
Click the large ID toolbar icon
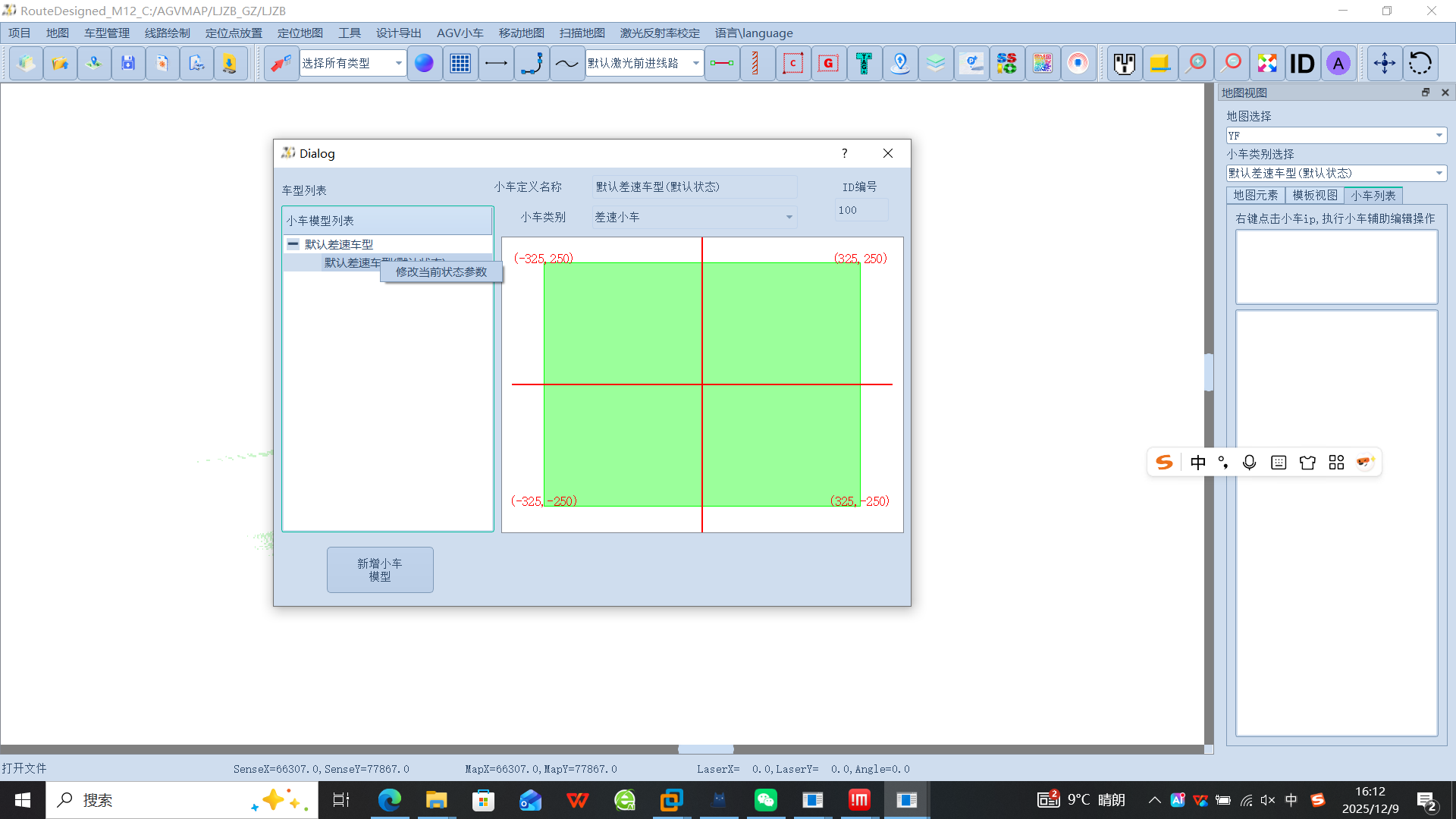[1302, 63]
